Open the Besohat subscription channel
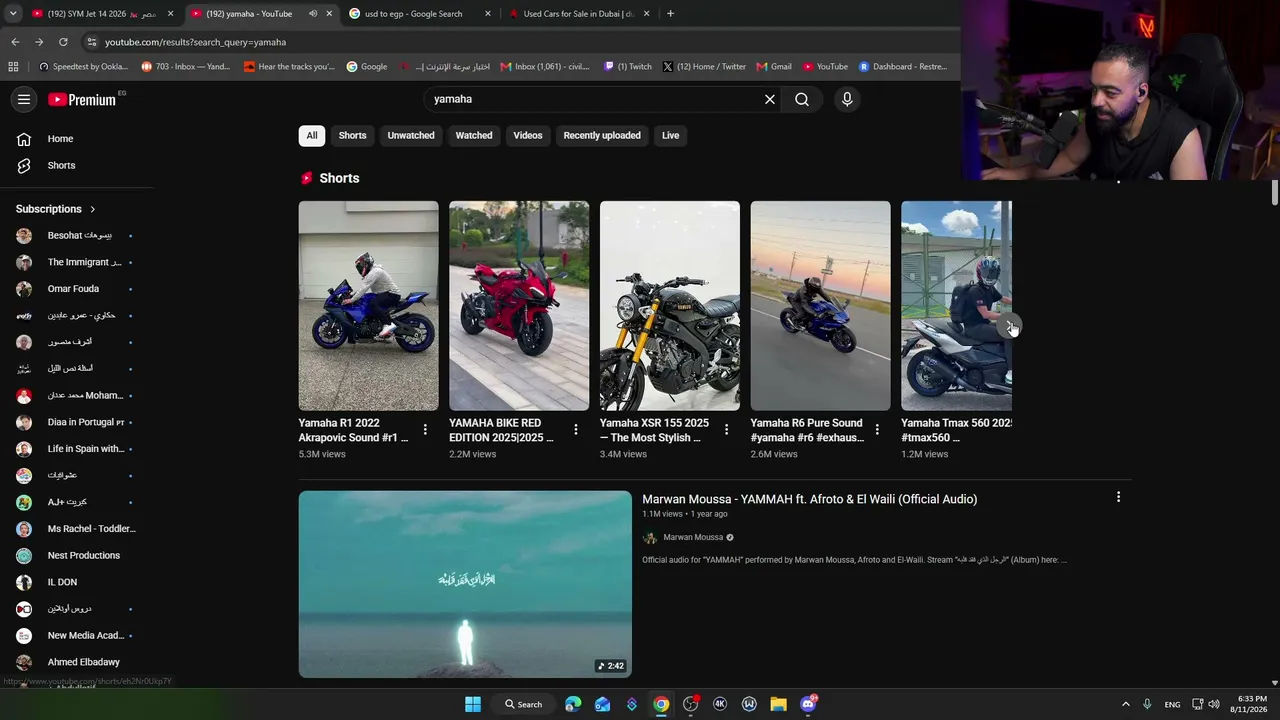The height and width of the screenshot is (720, 1280). pyautogui.click(x=76, y=236)
